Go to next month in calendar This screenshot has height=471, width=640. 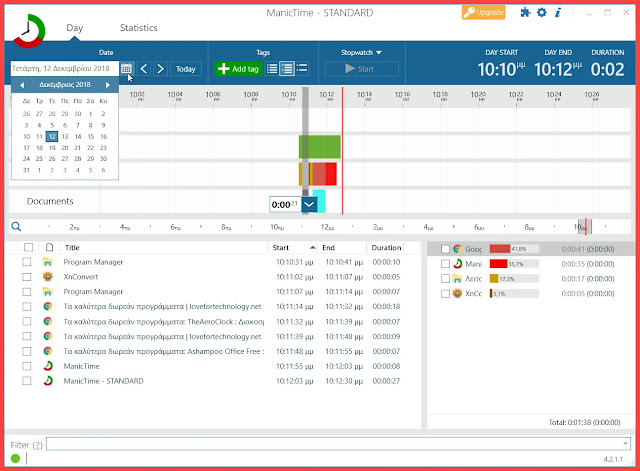(108, 85)
